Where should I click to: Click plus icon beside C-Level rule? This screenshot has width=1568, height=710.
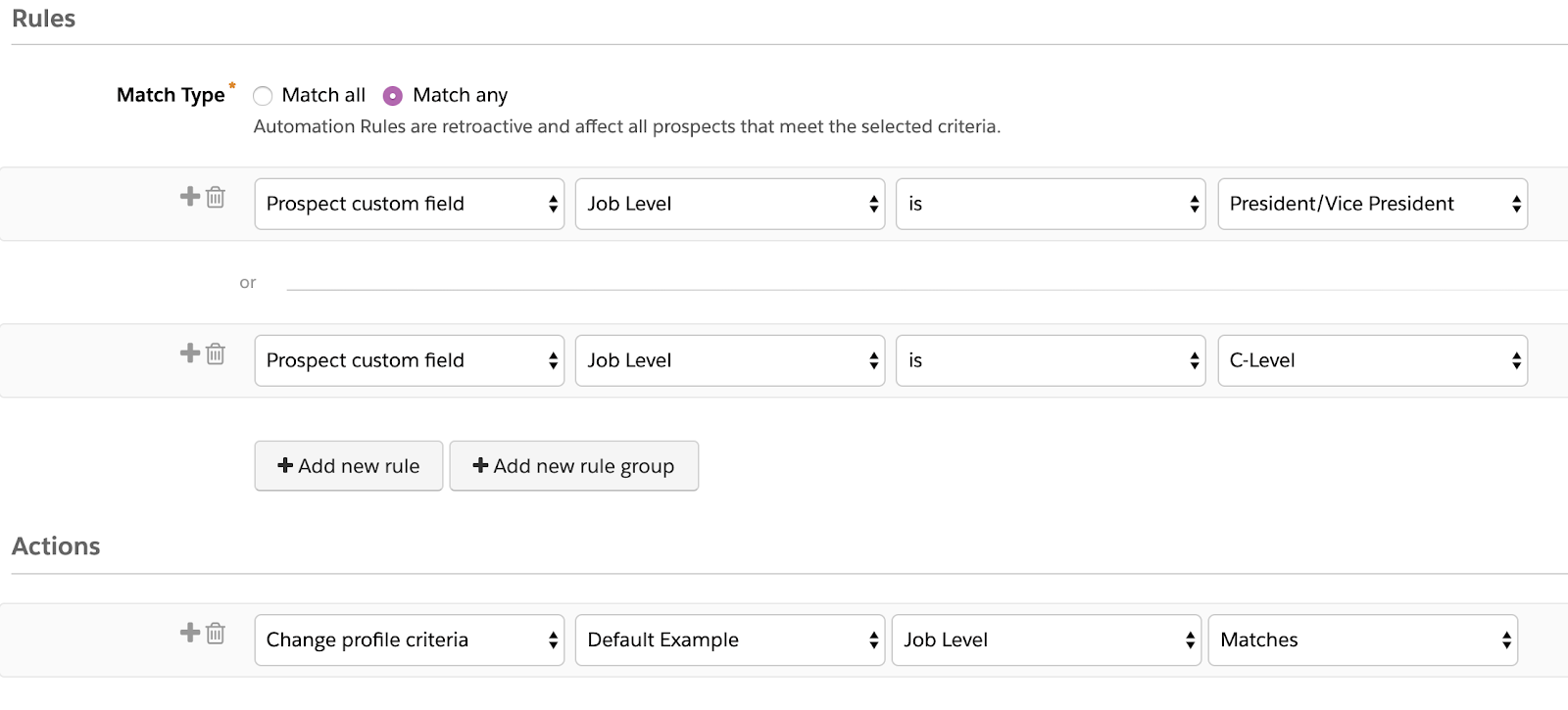[189, 354]
